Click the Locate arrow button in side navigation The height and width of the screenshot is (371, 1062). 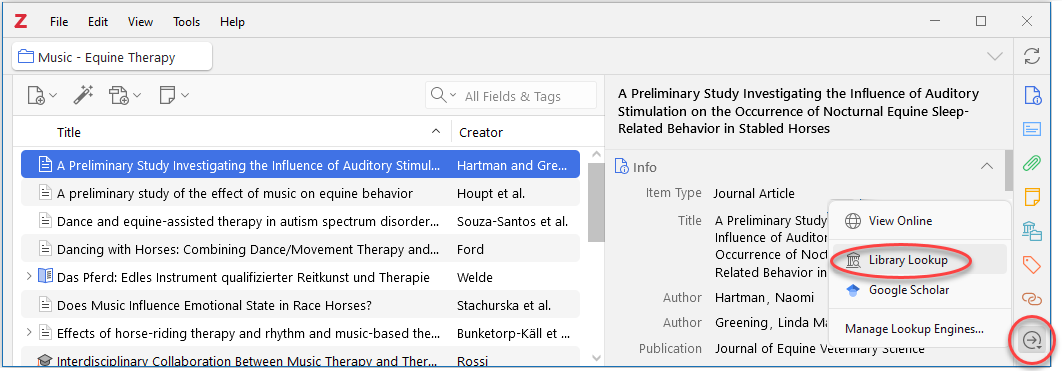pos(1032,340)
